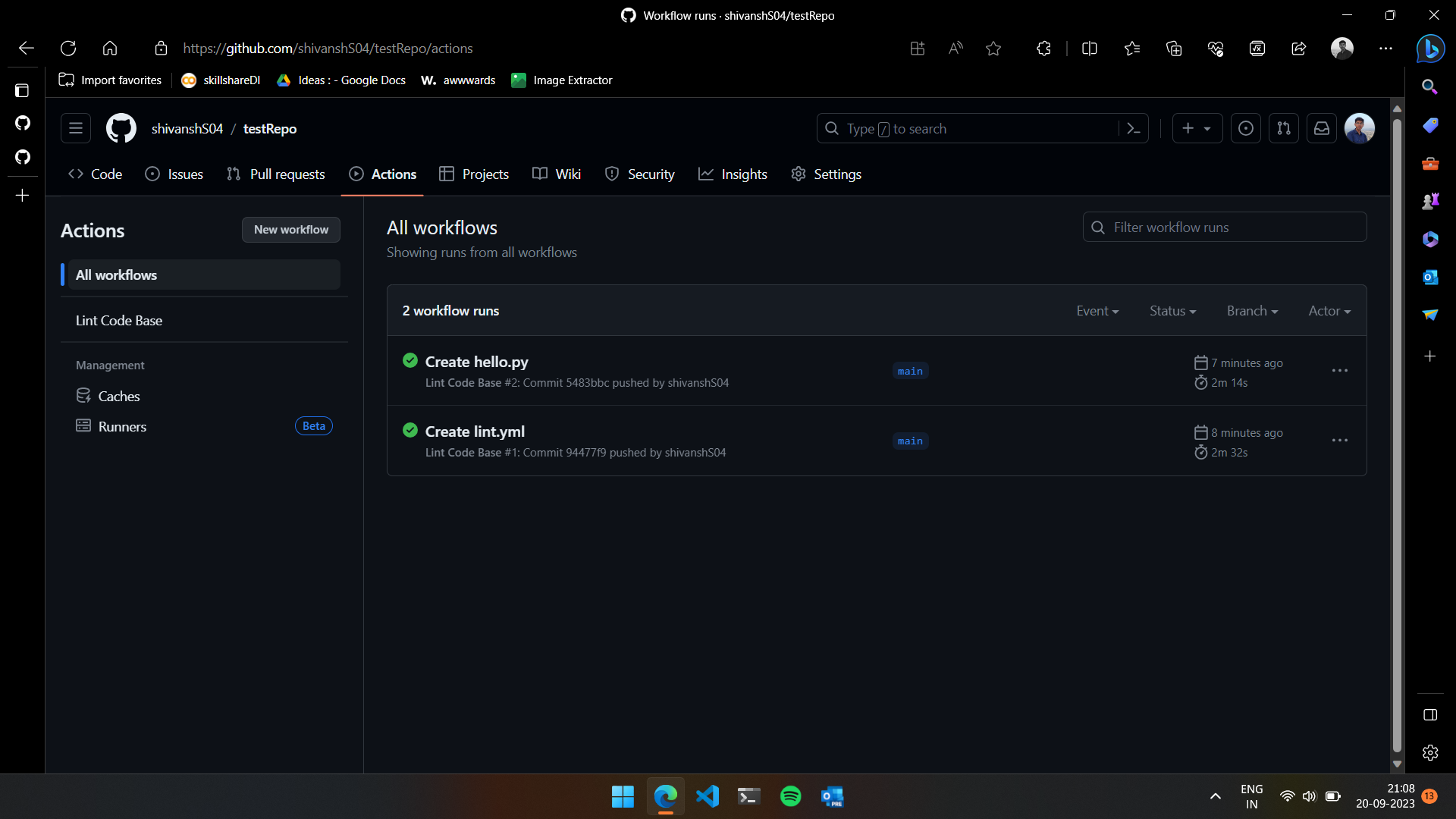Expand the Event filter dropdown
The width and height of the screenshot is (1456, 819).
pyautogui.click(x=1097, y=311)
